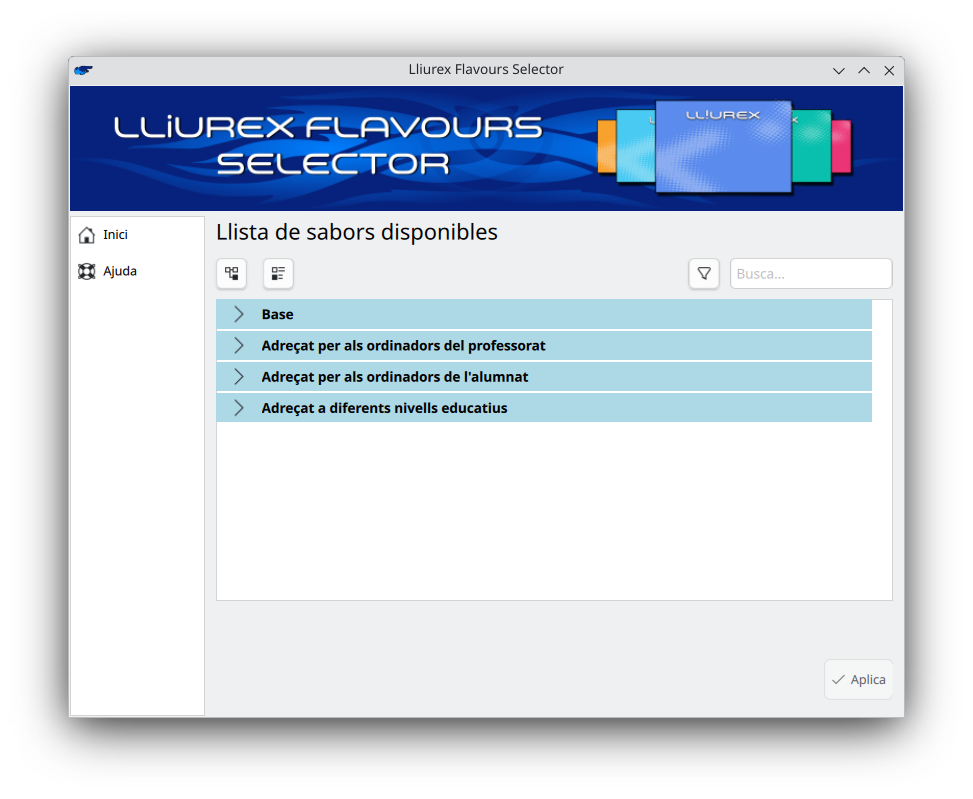
Task: Maximize the Lliurex Flavours Selector window
Action: [x=864, y=70]
